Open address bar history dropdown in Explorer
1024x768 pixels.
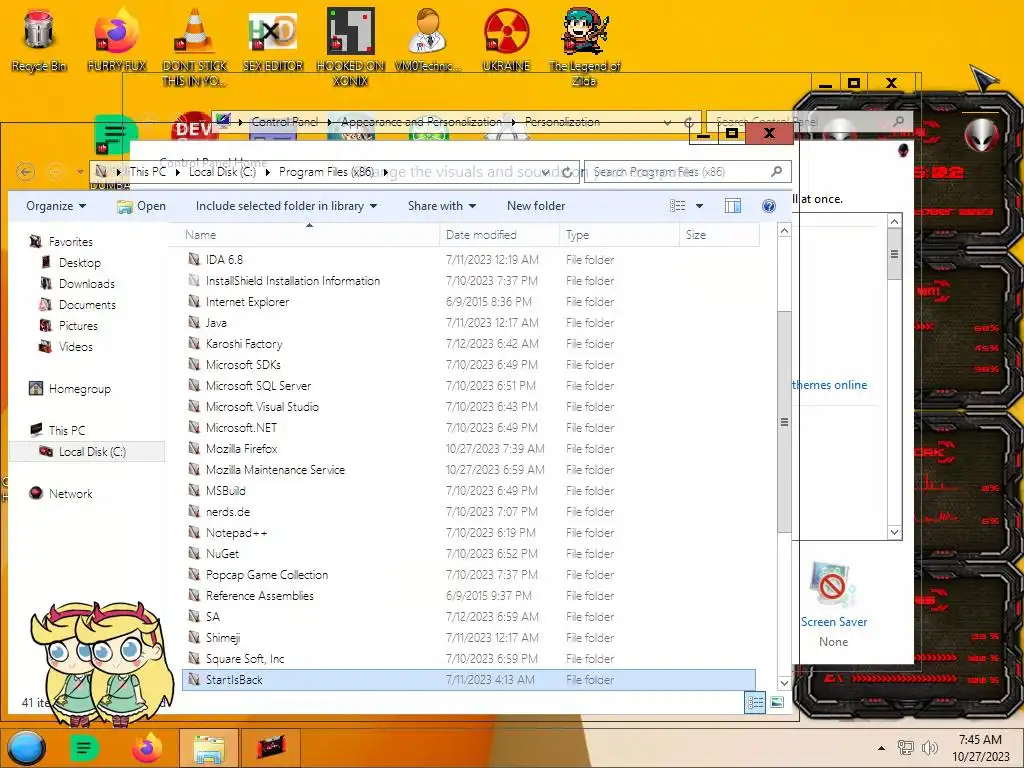(x=546, y=172)
